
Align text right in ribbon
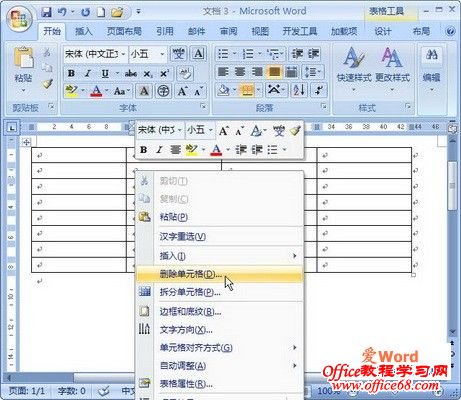(257, 72)
